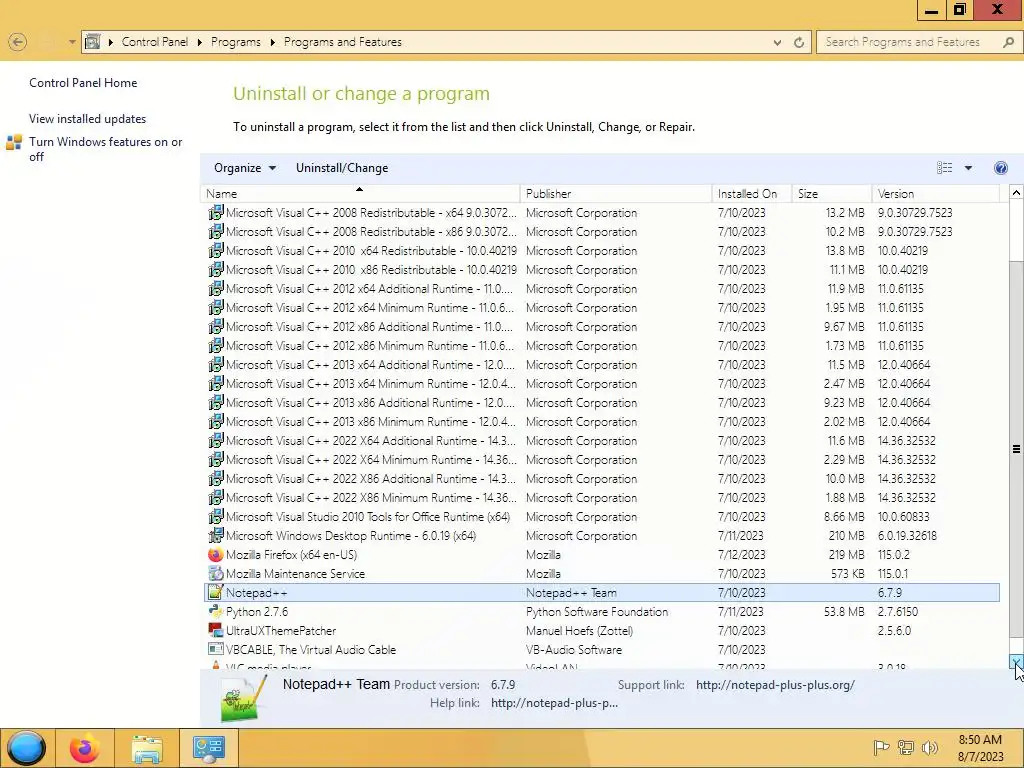This screenshot has height=768, width=1024.
Task: Click the scrollbar down arrow
Action: point(1016,662)
